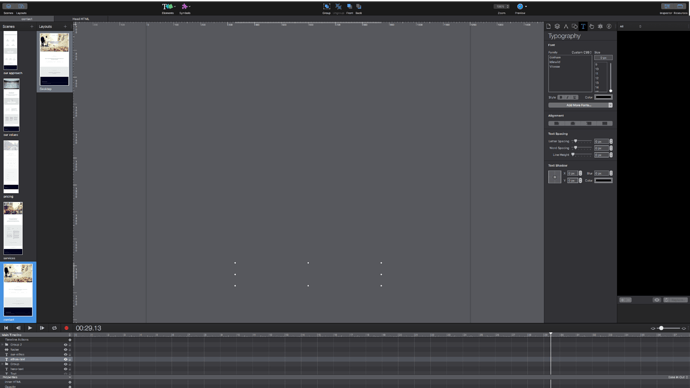Select the Typography inspector T icon

[583, 26]
